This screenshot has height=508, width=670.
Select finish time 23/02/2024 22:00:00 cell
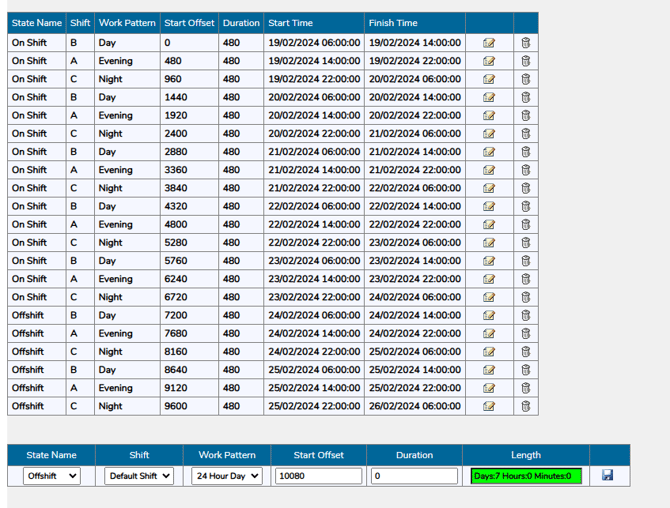pyautogui.click(x=415, y=279)
